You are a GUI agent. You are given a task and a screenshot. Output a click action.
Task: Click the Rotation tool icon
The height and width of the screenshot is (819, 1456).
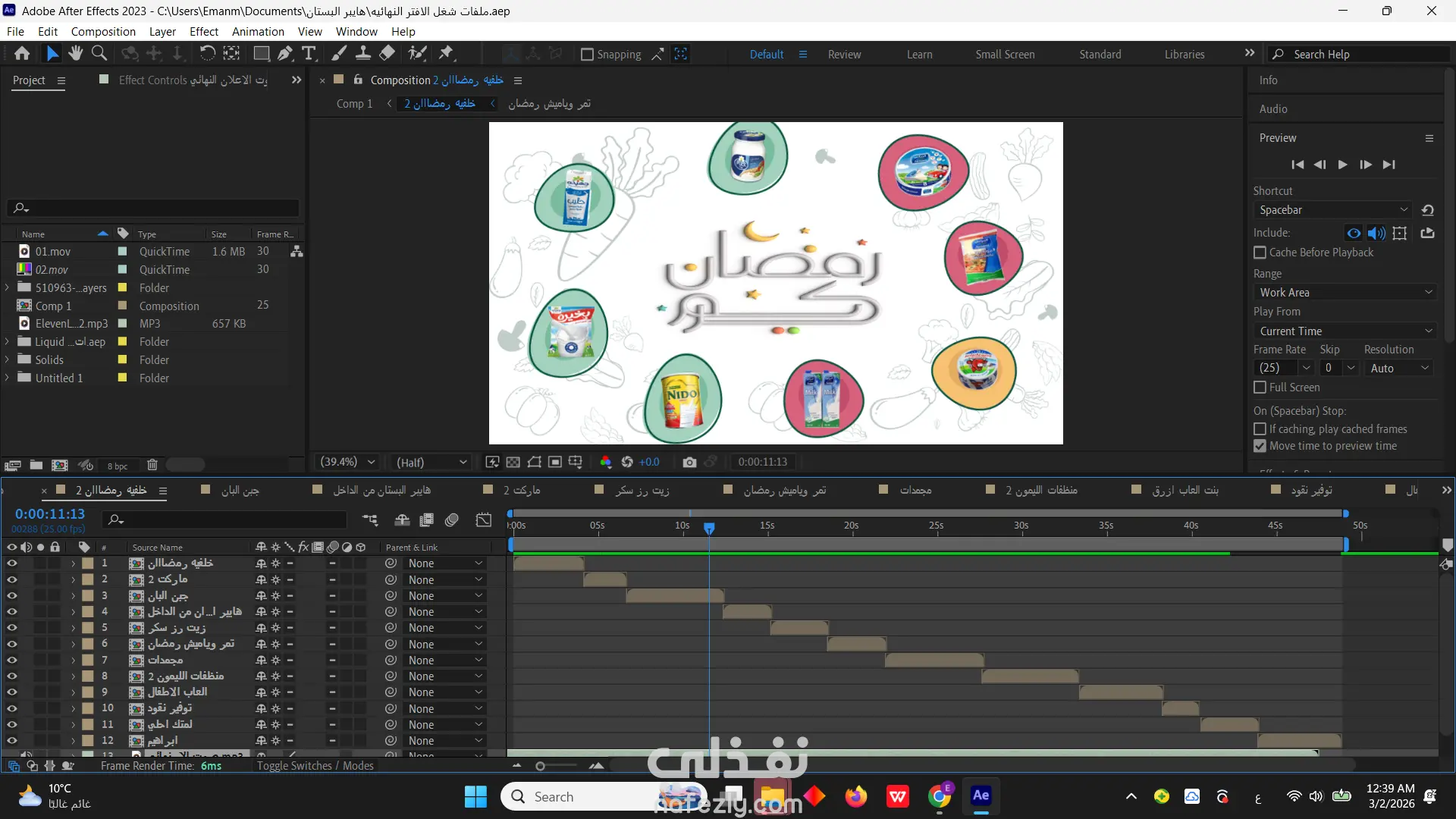(207, 53)
